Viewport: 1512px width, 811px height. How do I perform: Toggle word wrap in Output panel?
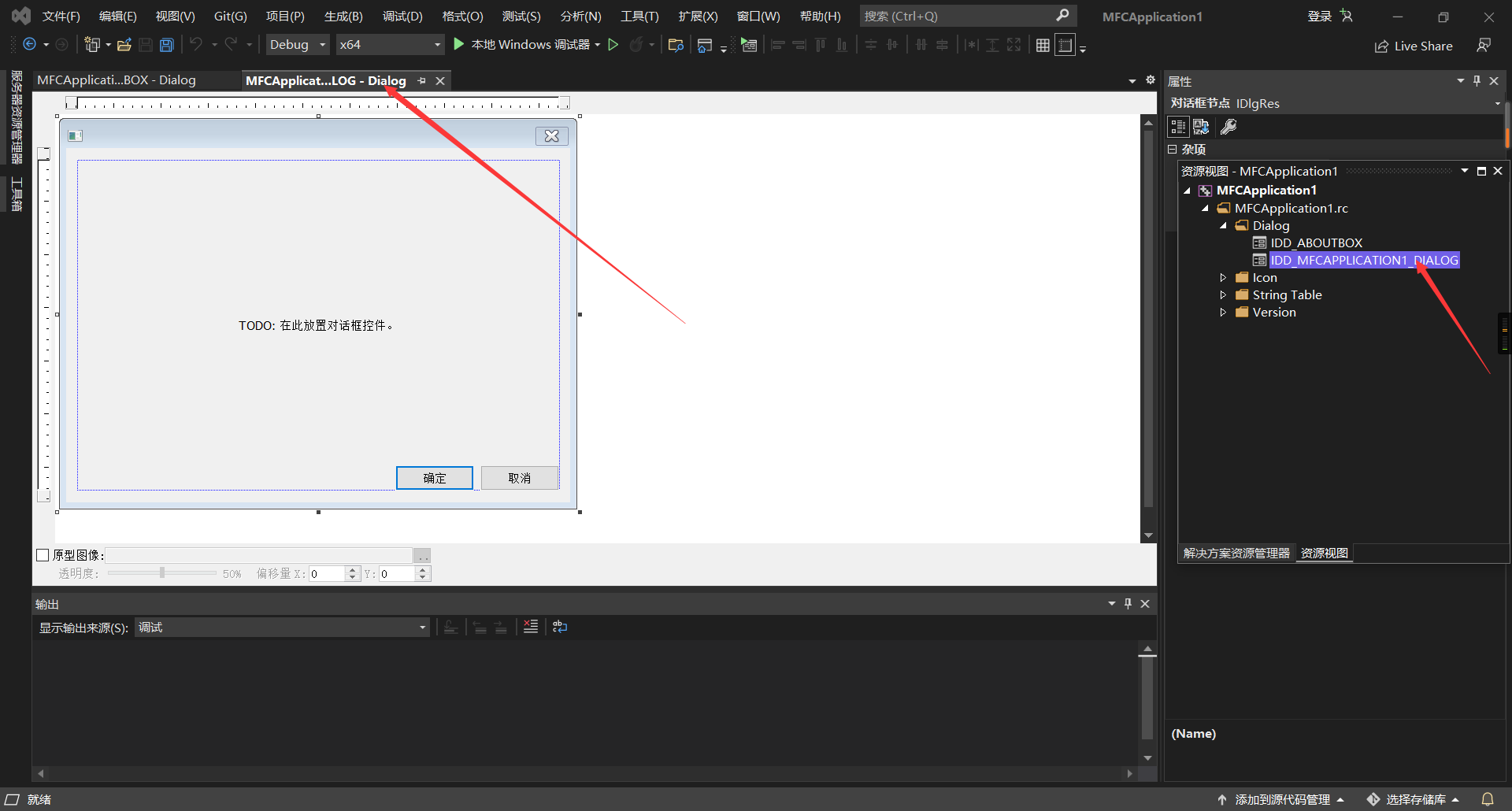[560, 627]
